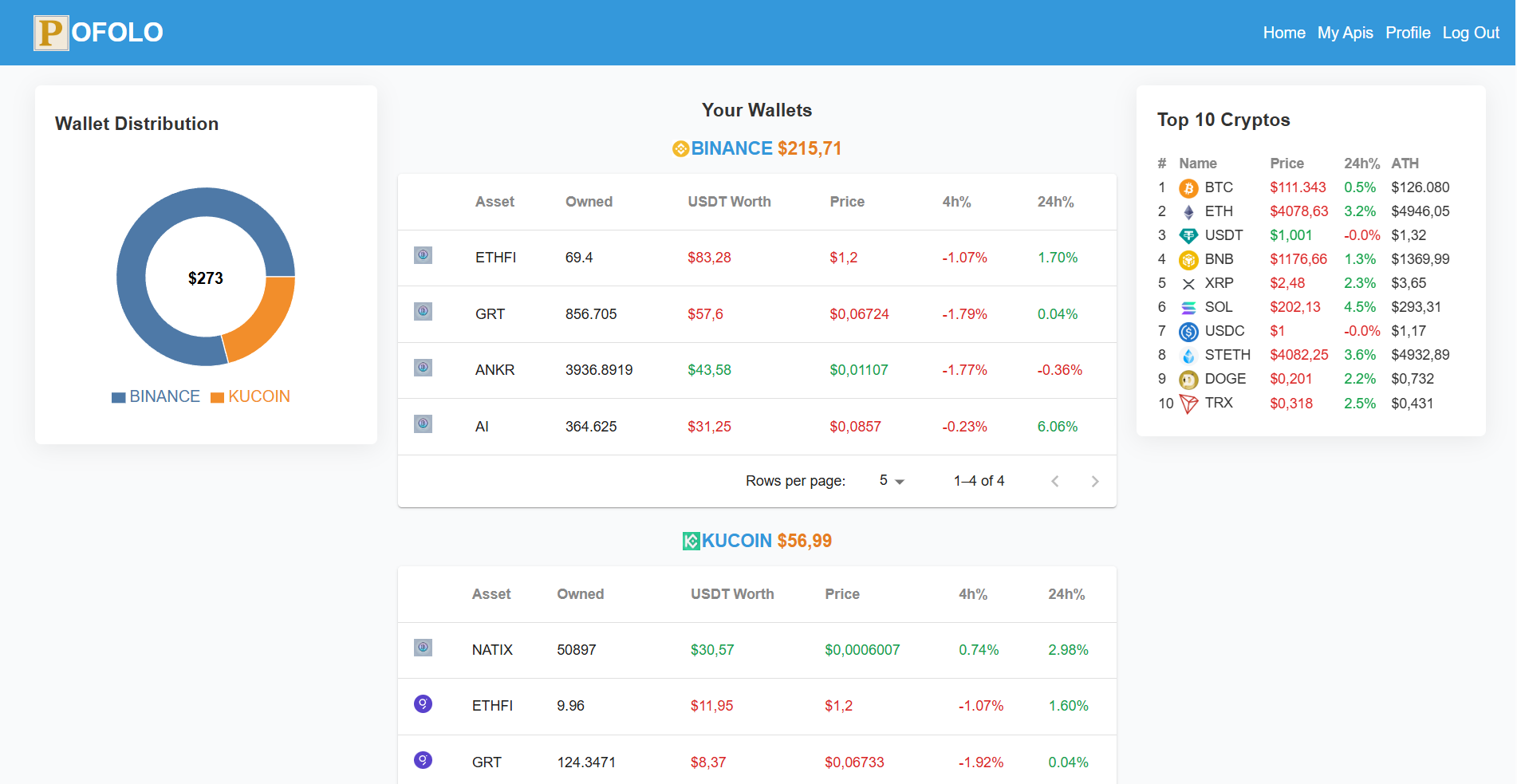Image resolution: width=1517 pixels, height=784 pixels.
Task: Click the GRT coin icon in Kucoin table
Action: point(423,759)
